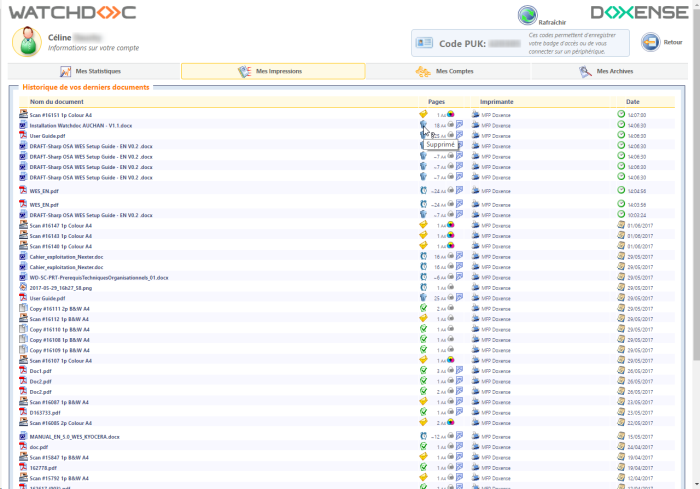Screen dimensions: 700x489
Task: Select the Mes Impressions tab
Action: point(272,71)
